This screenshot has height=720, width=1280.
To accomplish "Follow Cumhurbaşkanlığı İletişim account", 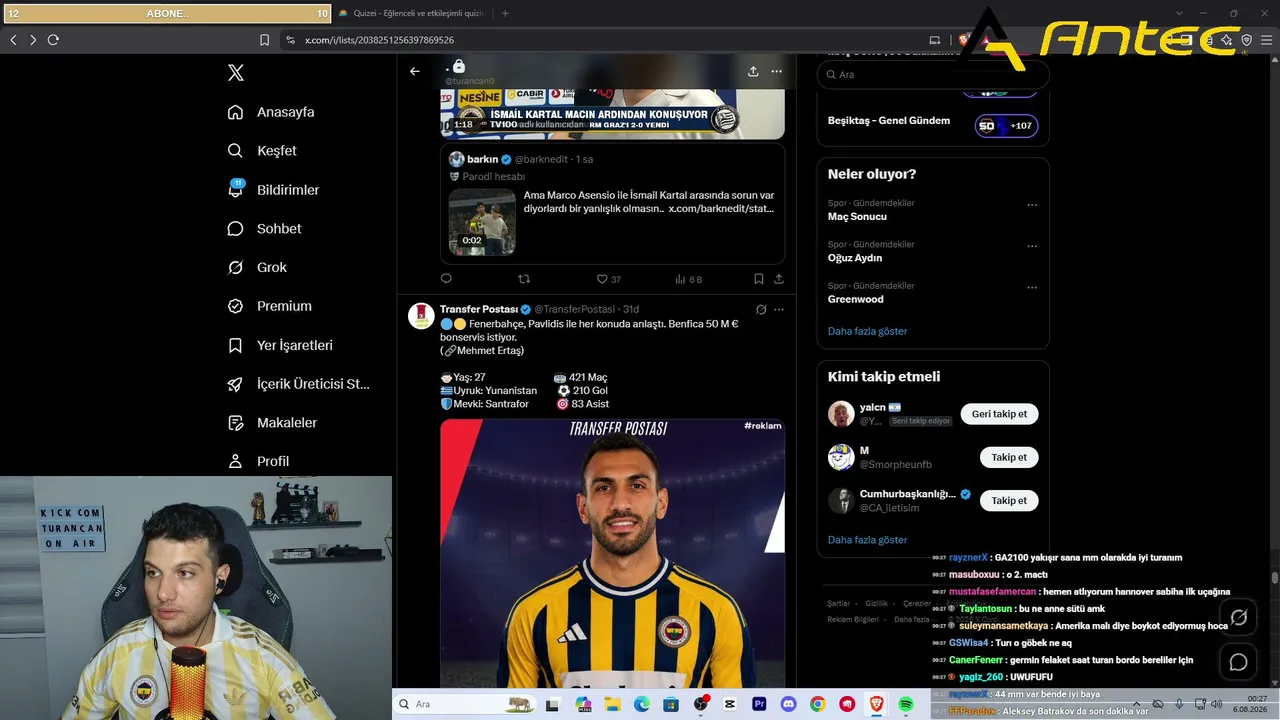I will click(1009, 500).
